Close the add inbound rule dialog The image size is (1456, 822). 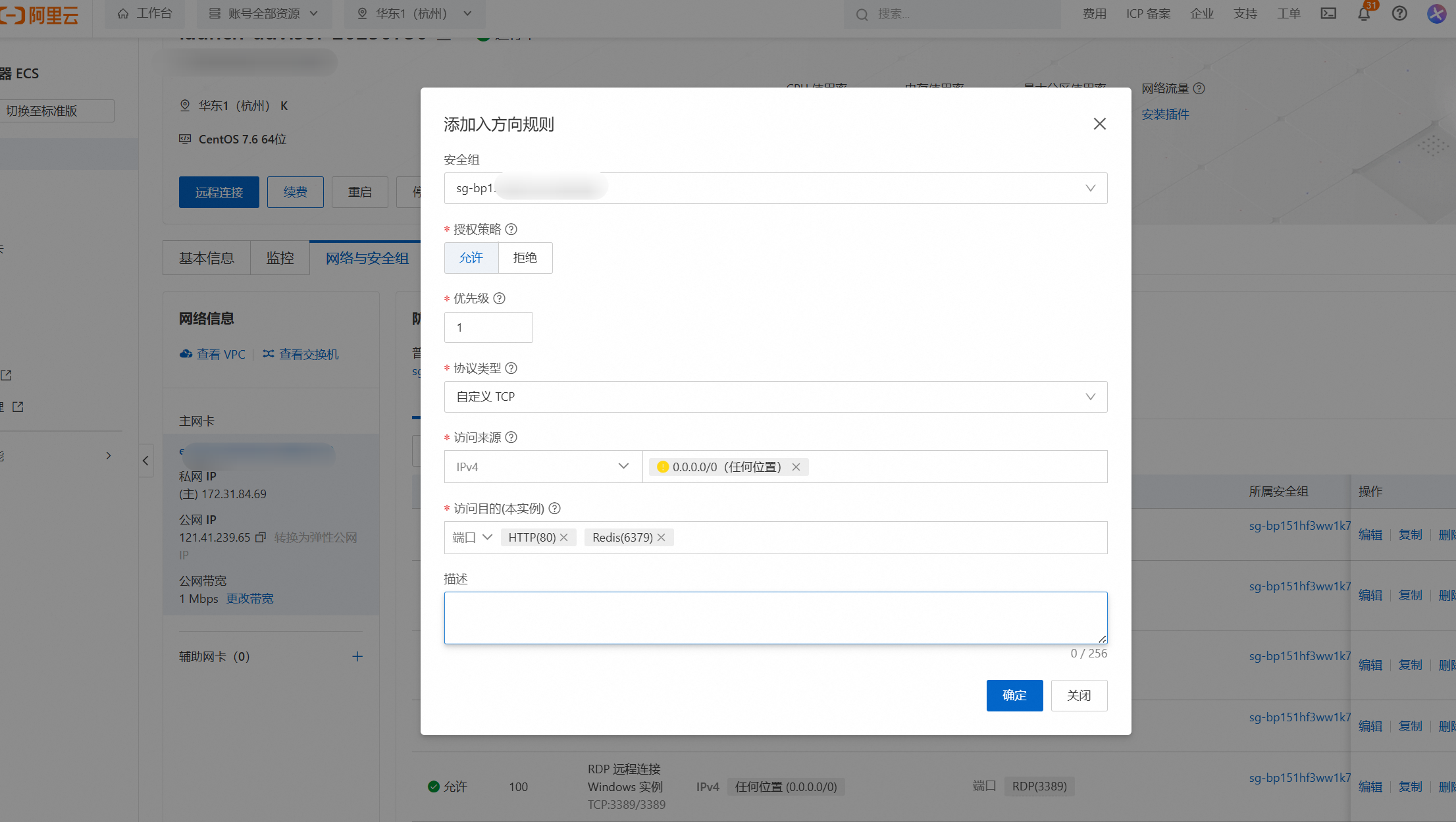(1099, 124)
